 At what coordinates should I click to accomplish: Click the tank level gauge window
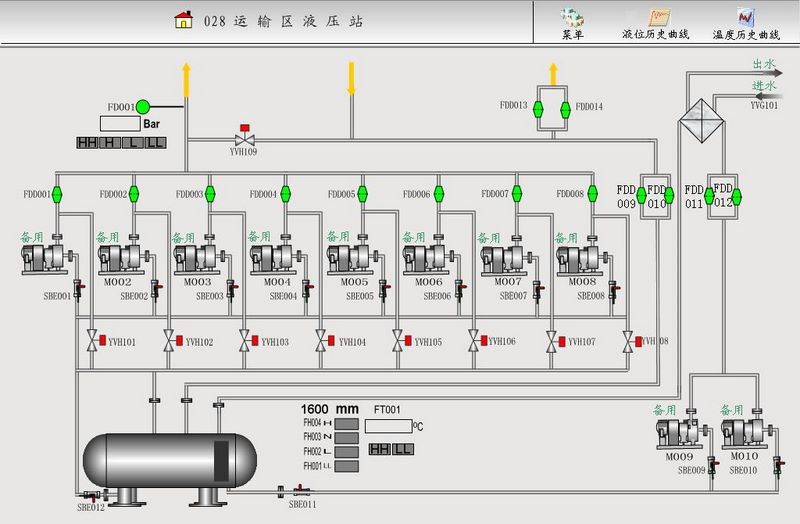click(221, 461)
